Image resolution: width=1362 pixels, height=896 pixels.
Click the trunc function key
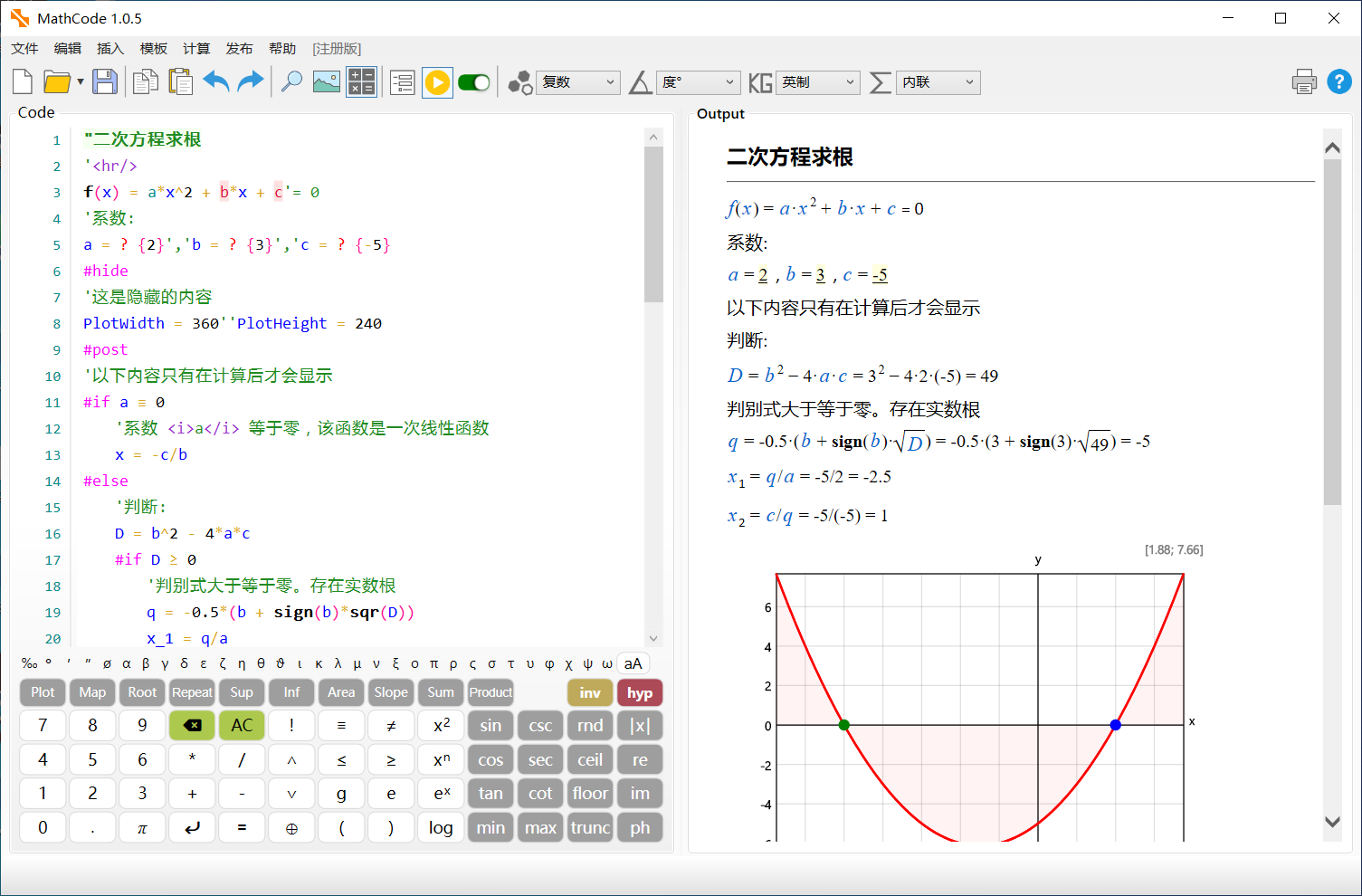590,827
